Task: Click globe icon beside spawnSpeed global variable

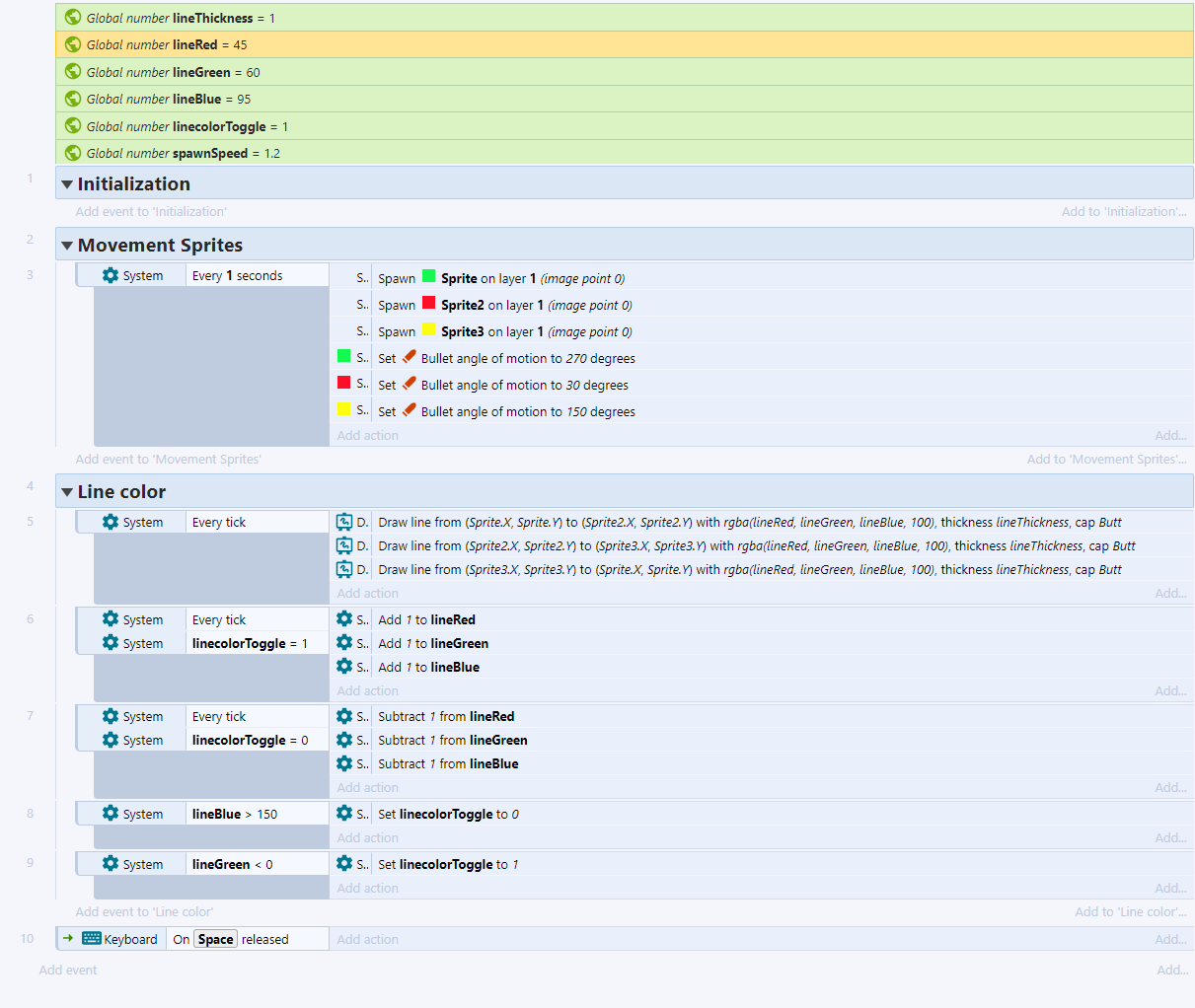Action: [x=73, y=153]
